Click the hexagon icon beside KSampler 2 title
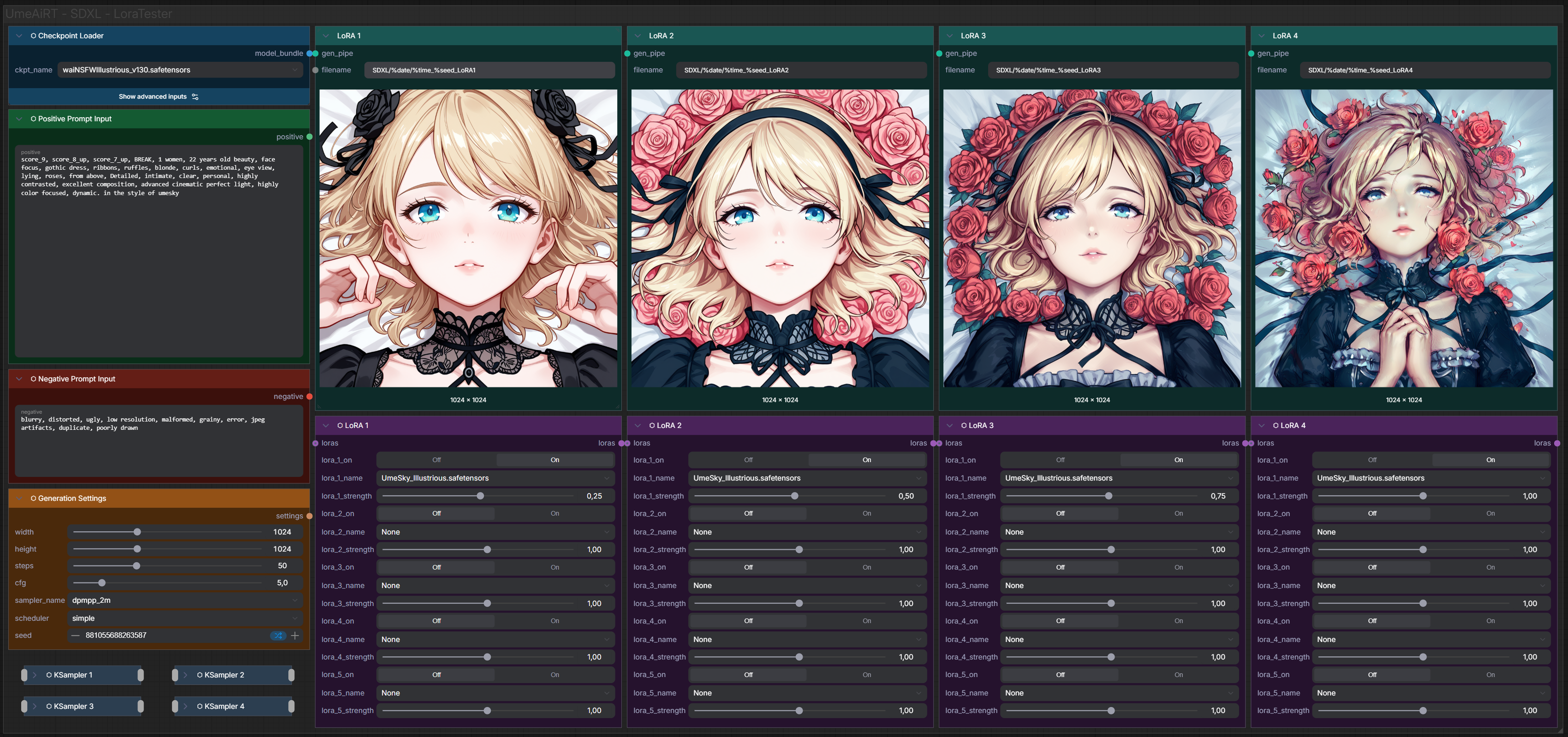The width and height of the screenshot is (1568, 737). [x=200, y=675]
